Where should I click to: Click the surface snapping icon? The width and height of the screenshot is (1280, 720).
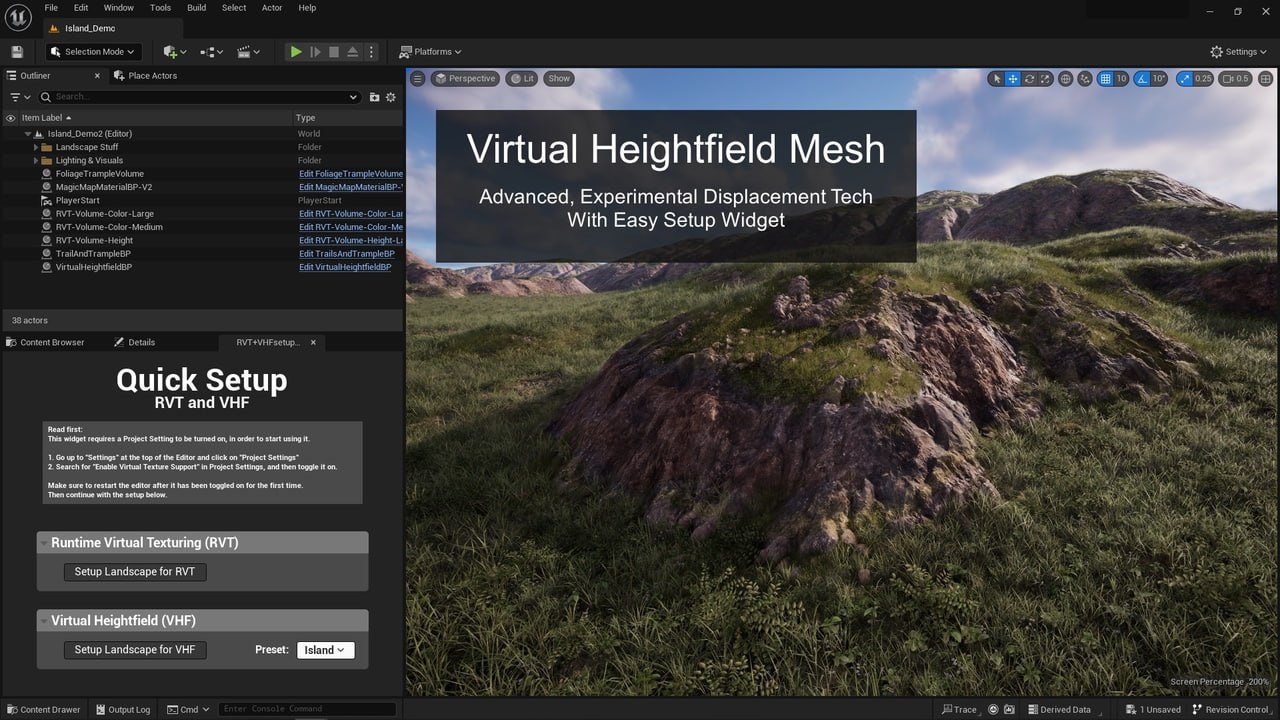point(1085,79)
